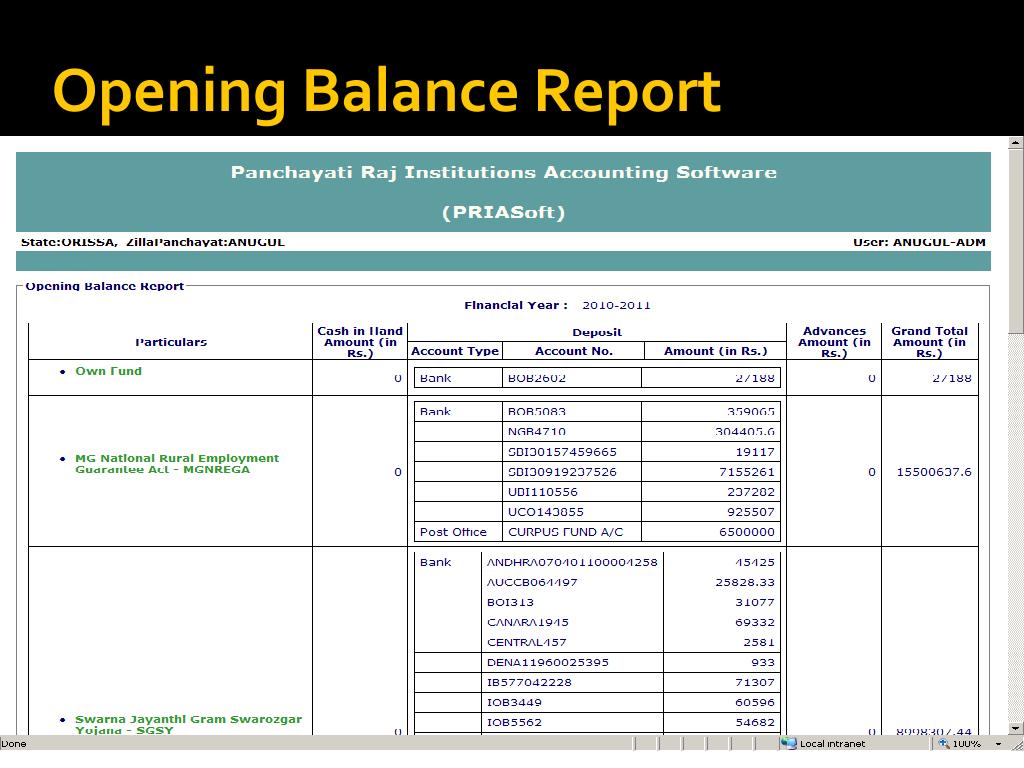Click the amount 2581
Image resolution: width=1024 pixels, height=768 pixels.
pyautogui.click(x=759, y=643)
